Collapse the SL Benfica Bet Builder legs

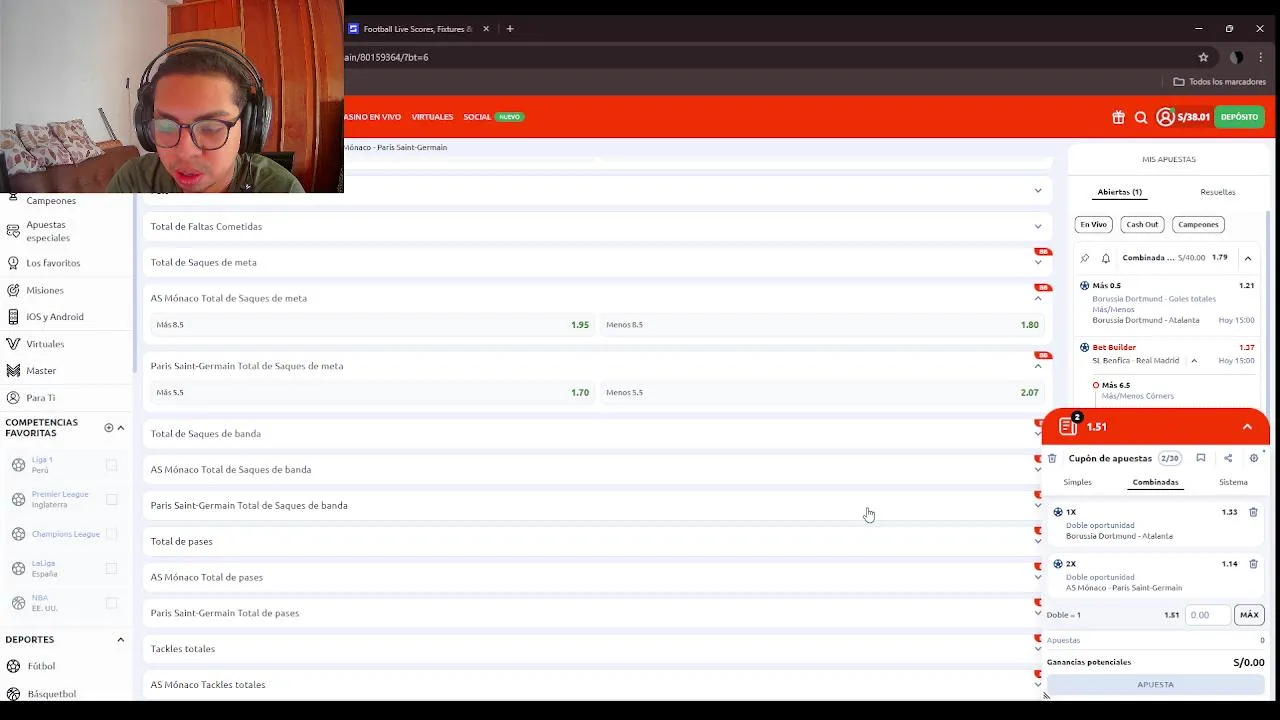[1194, 361]
